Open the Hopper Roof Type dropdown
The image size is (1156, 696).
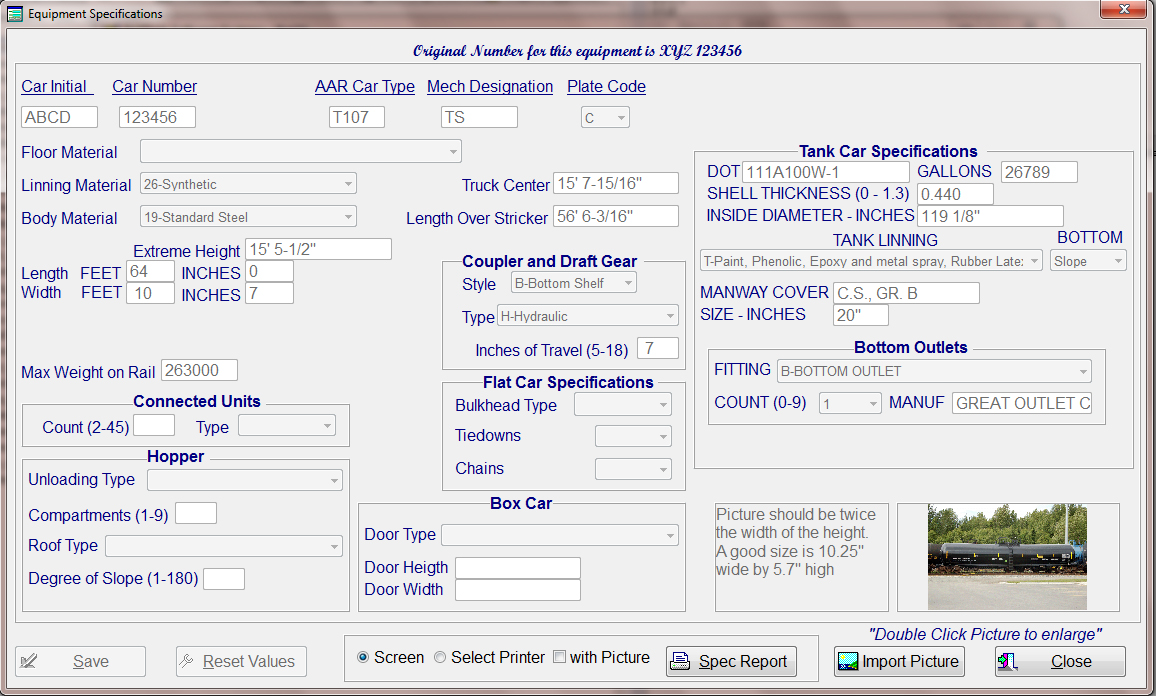point(224,546)
